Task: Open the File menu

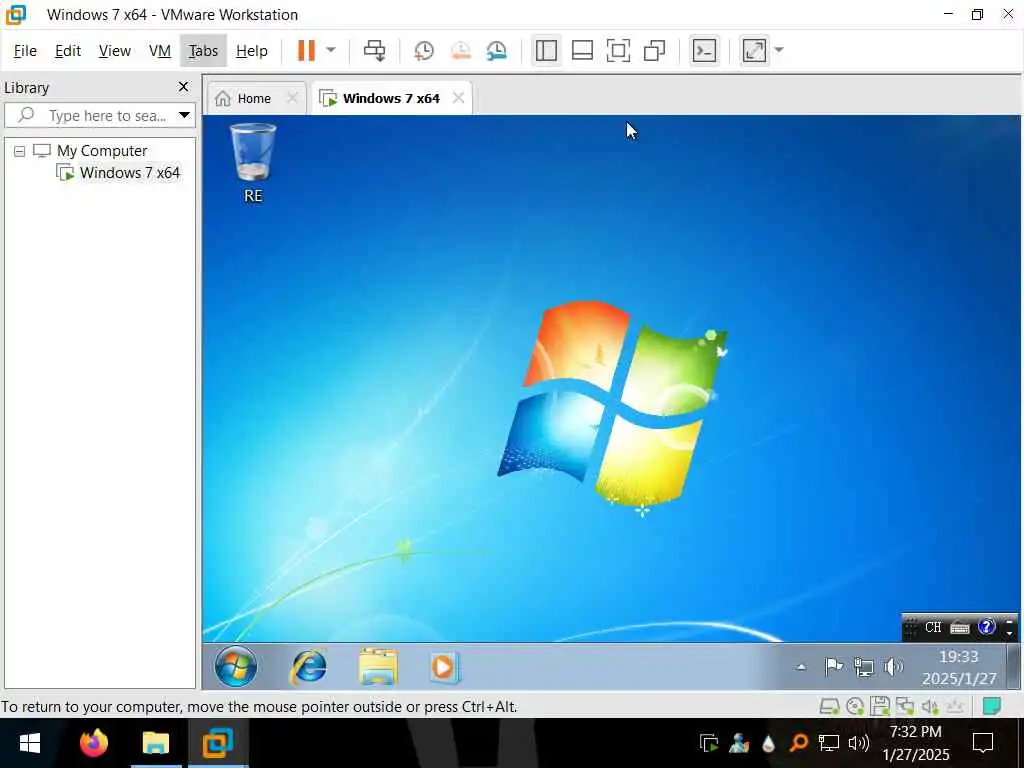Action: pos(25,51)
